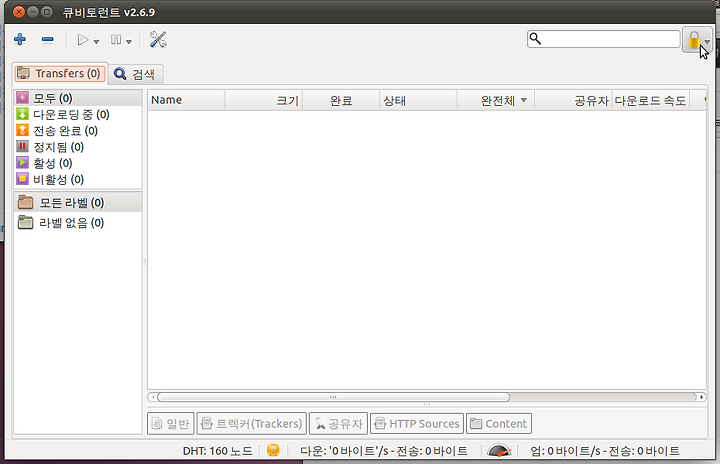Select the 라벨 없음 (0) label
This screenshot has height=464, width=720.
[x=77, y=223]
